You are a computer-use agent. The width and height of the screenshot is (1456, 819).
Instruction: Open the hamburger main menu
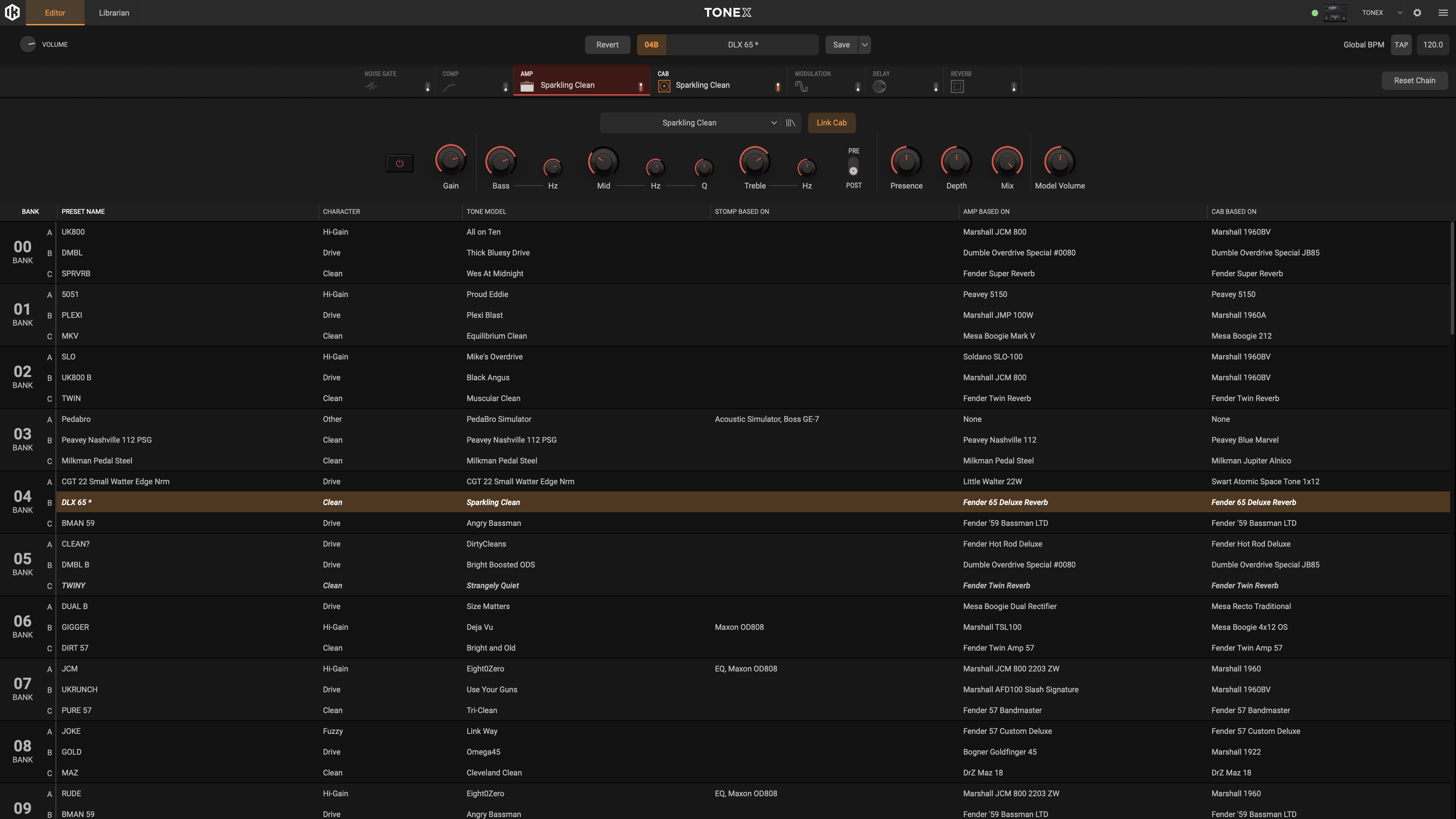(1443, 12)
